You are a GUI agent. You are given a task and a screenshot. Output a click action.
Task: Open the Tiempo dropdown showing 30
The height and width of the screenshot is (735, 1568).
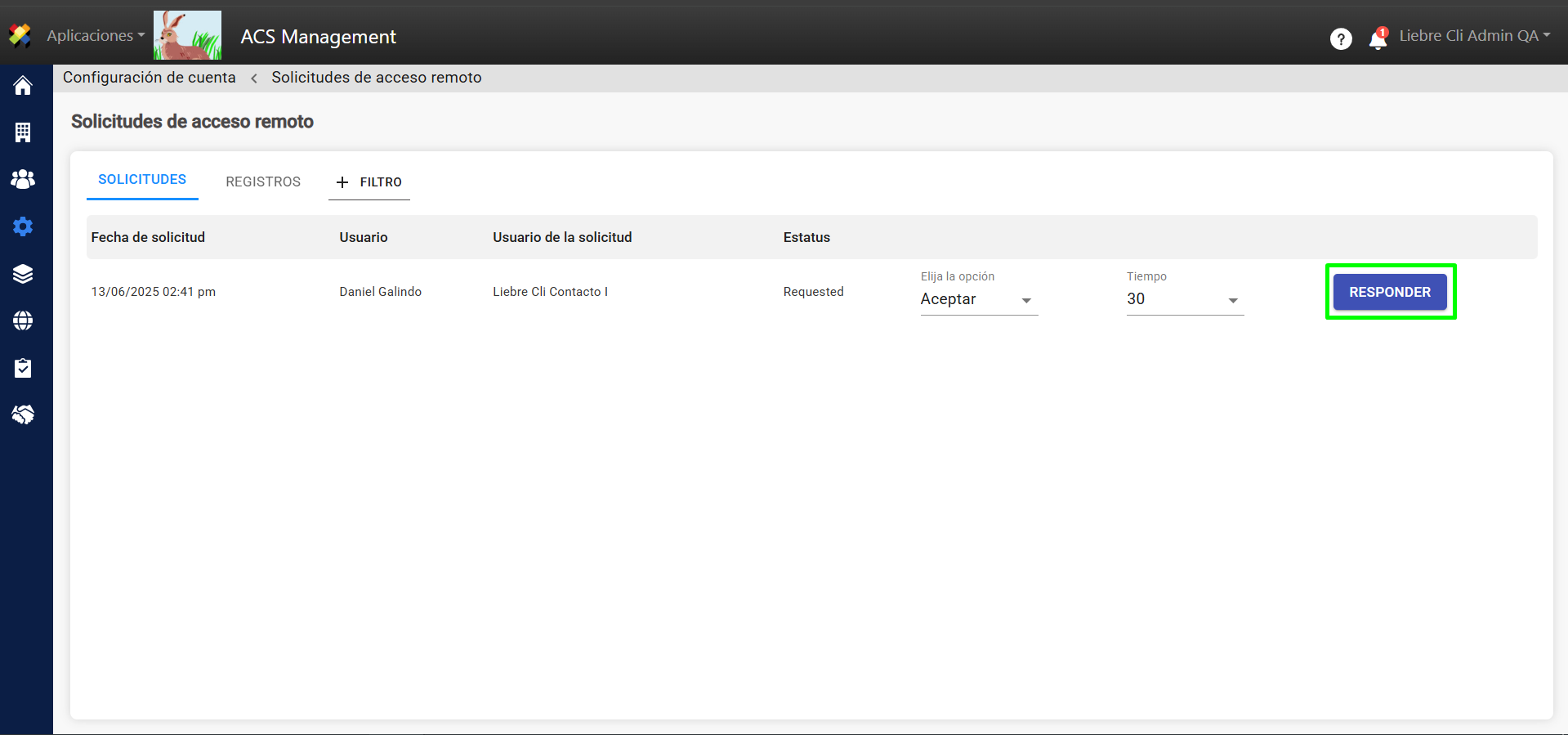[x=1184, y=300]
